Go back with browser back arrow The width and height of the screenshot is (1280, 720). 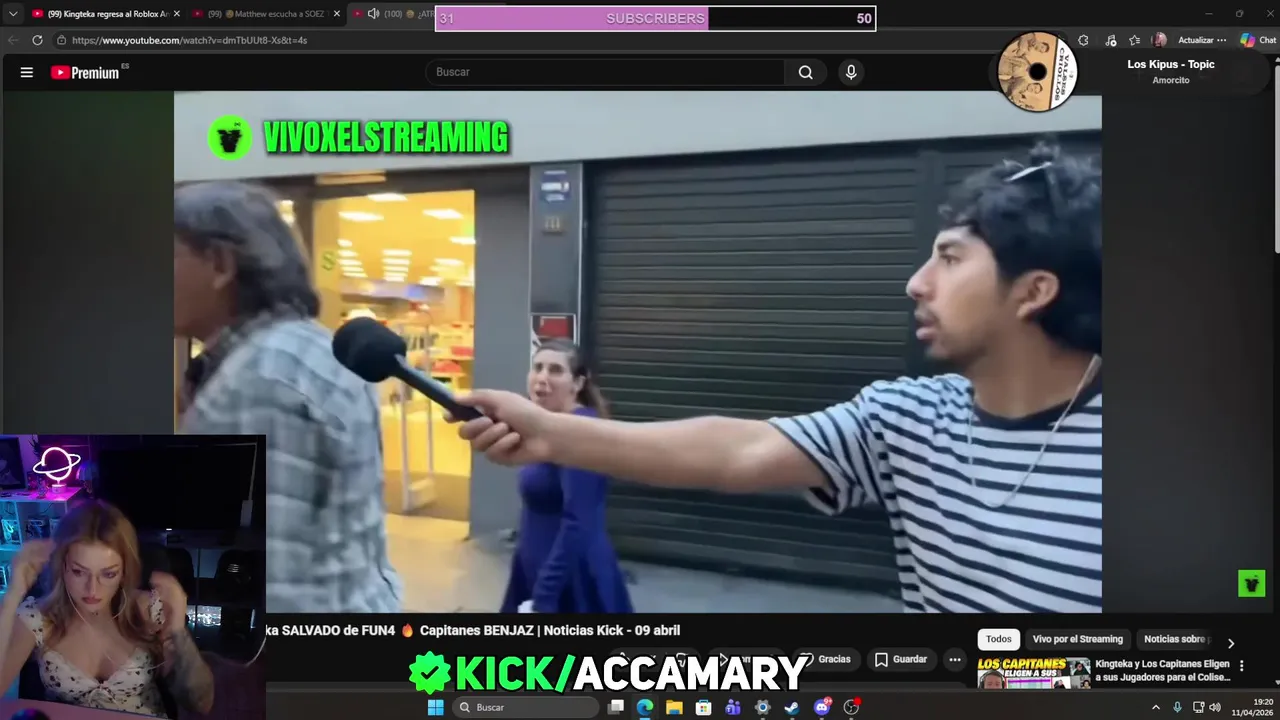tap(13, 40)
